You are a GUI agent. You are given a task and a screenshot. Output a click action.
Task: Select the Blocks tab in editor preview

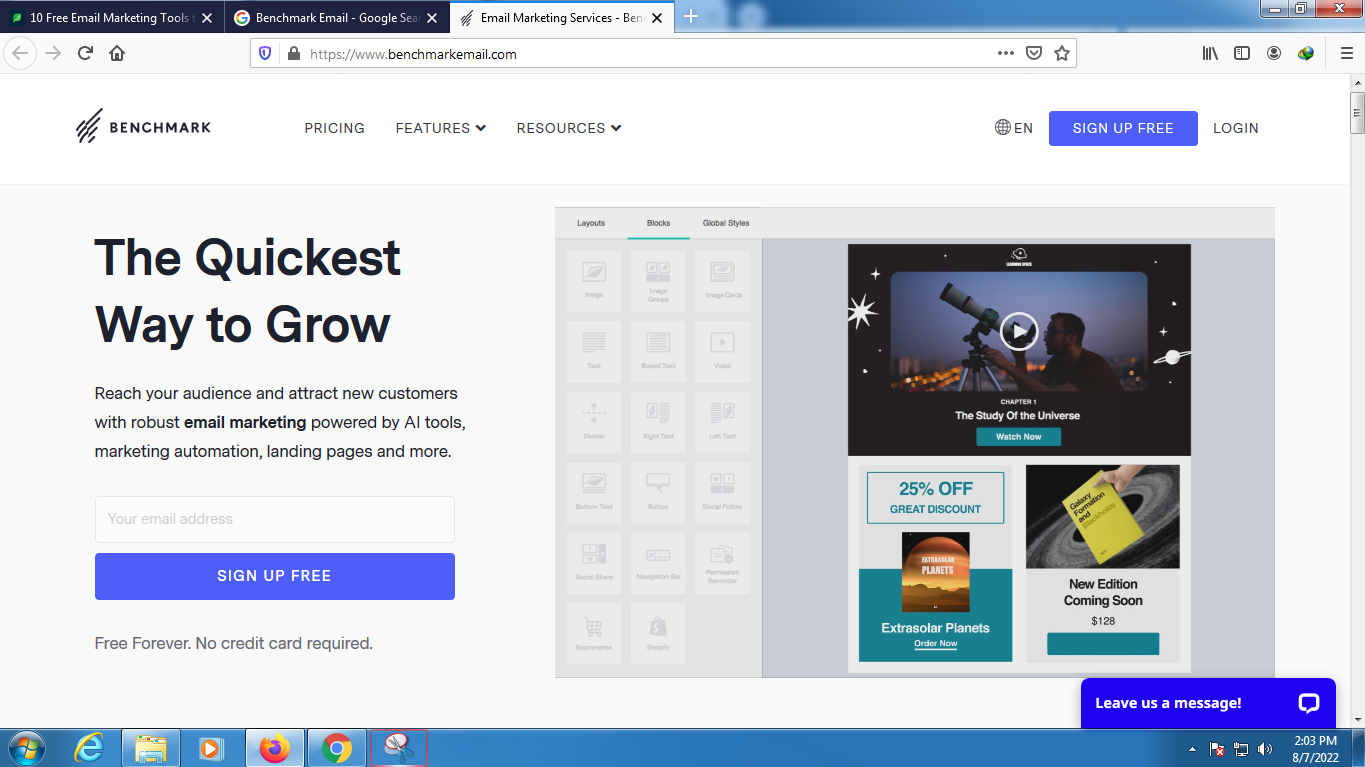(x=658, y=223)
